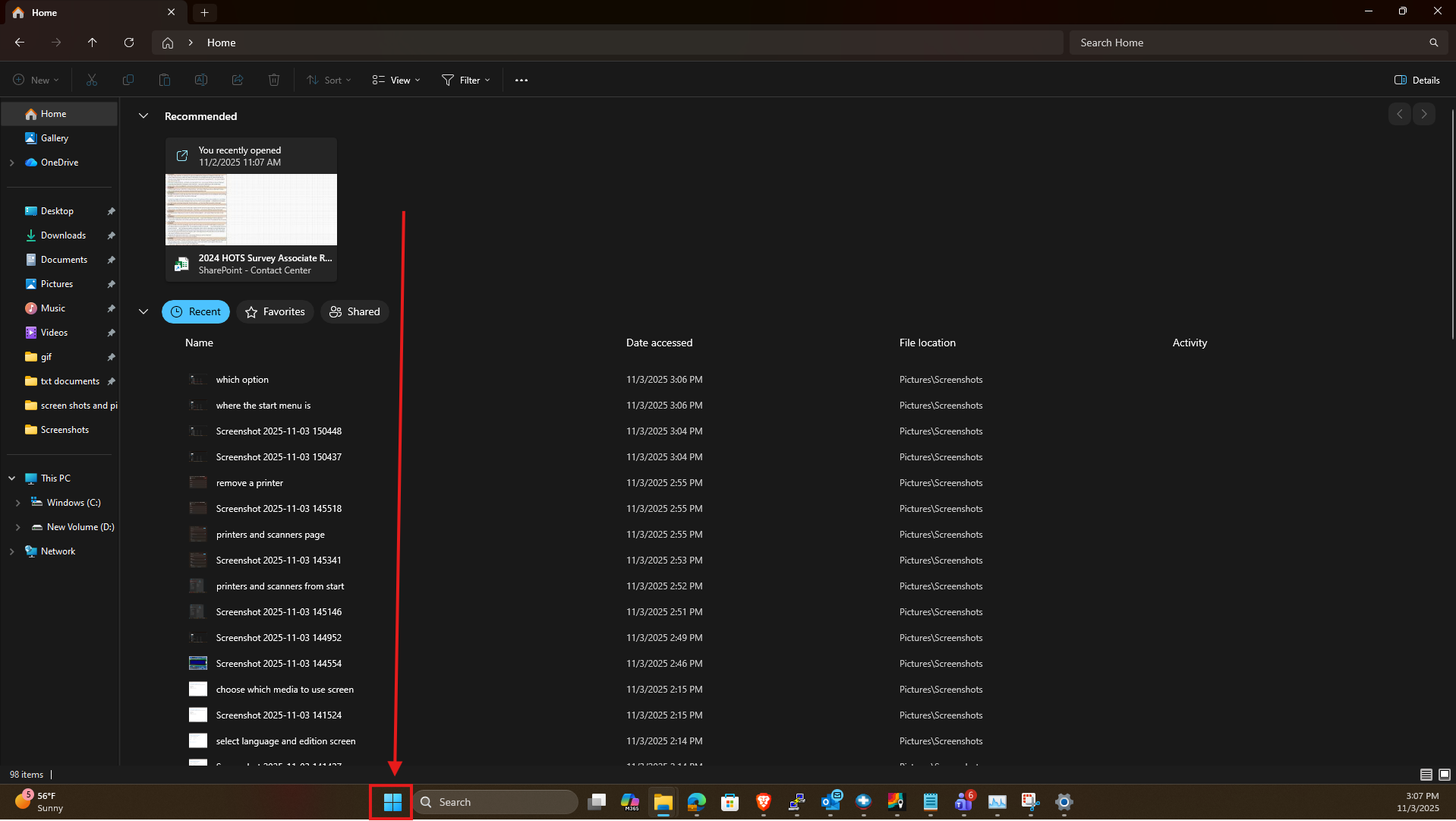Open Microsoft Teams from the taskbar
1456x821 pixels.
click(964, 802)
